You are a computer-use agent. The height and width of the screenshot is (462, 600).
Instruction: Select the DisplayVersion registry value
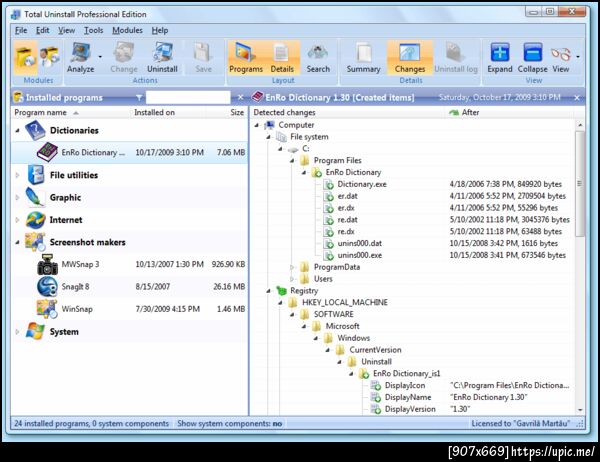[x=410, y=409]
